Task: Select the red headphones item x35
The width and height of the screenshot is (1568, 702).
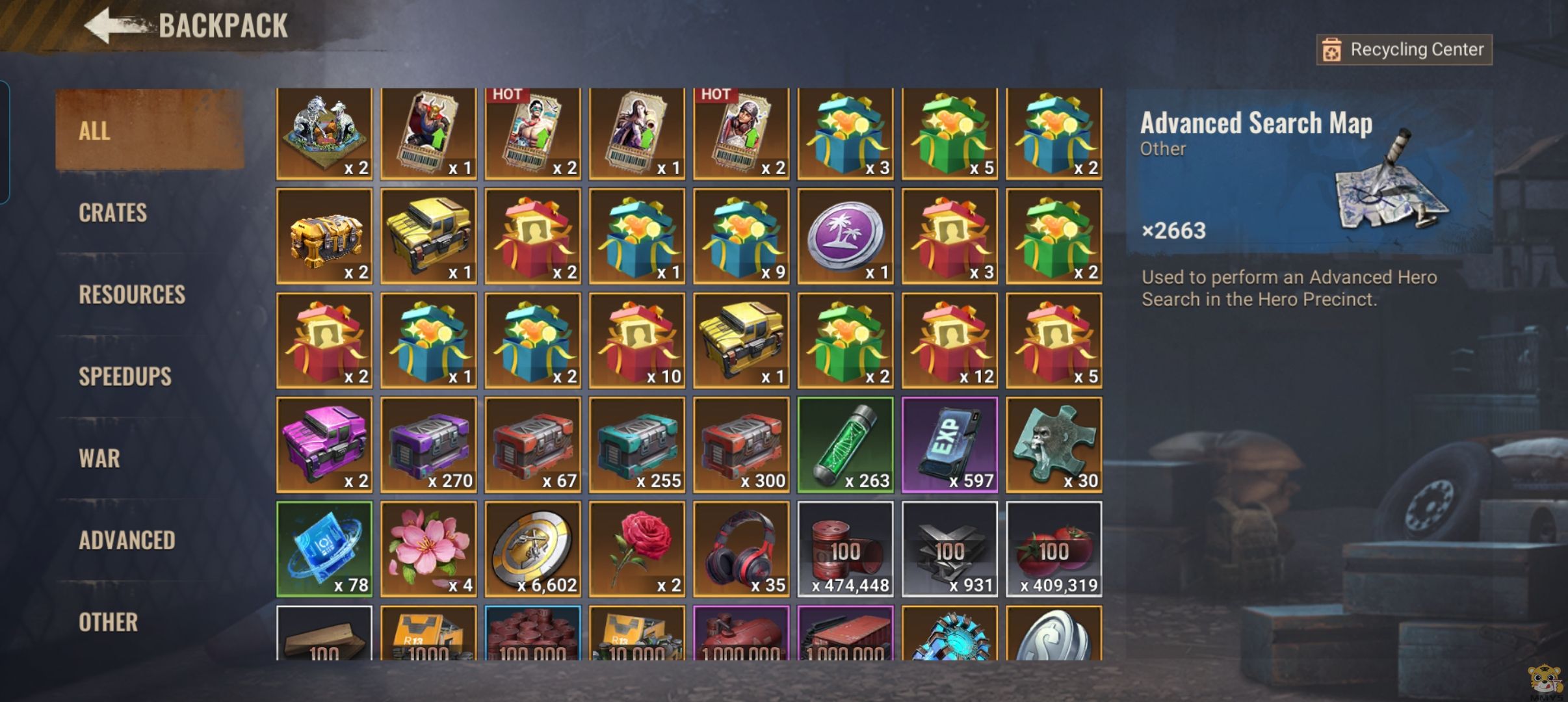Action: coord(741,549)
